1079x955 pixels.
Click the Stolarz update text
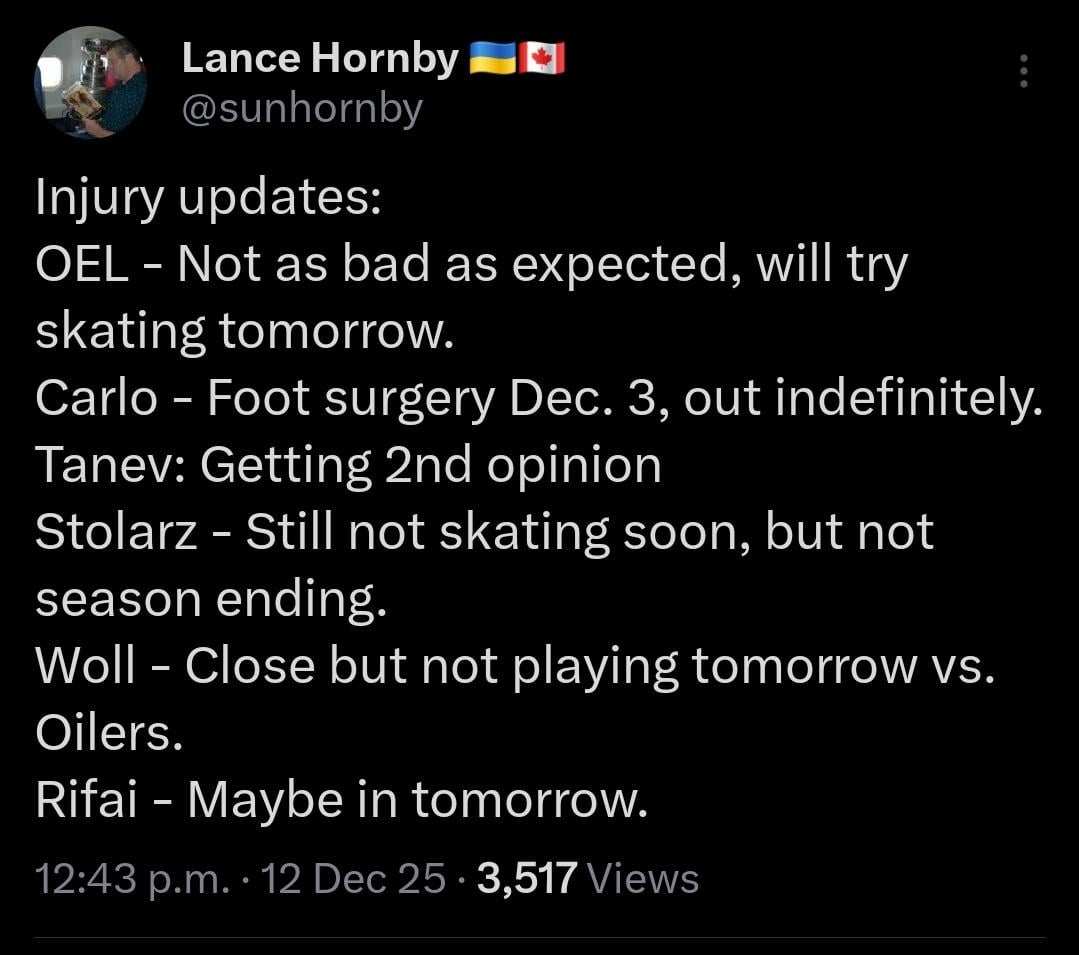pos(483,531)
